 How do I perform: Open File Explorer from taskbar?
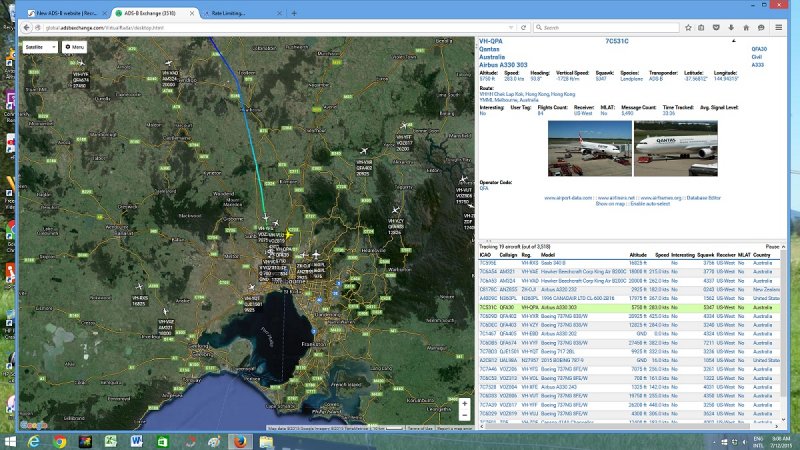(266, 441)
